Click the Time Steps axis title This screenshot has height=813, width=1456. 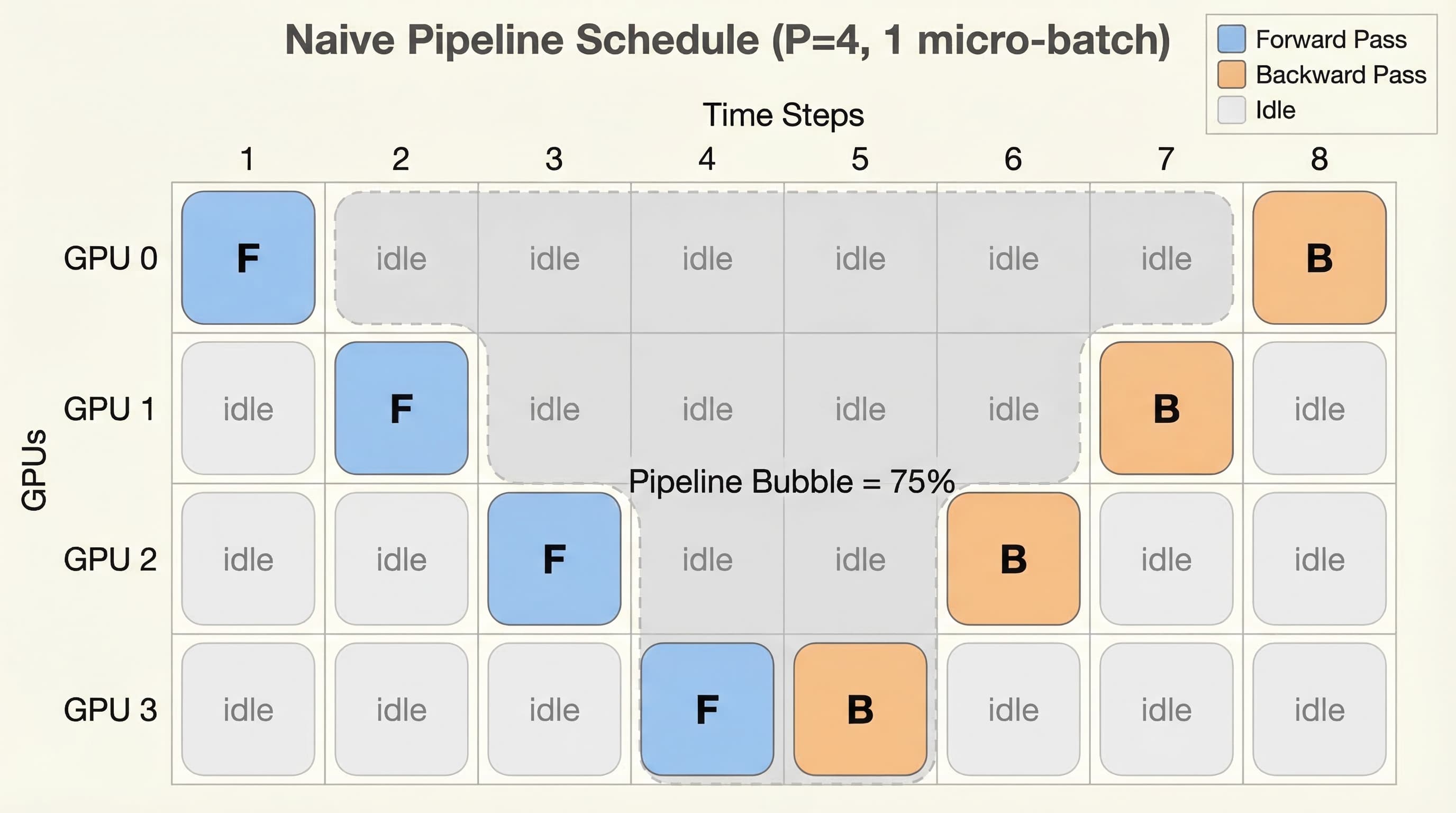tap(783, 115)
